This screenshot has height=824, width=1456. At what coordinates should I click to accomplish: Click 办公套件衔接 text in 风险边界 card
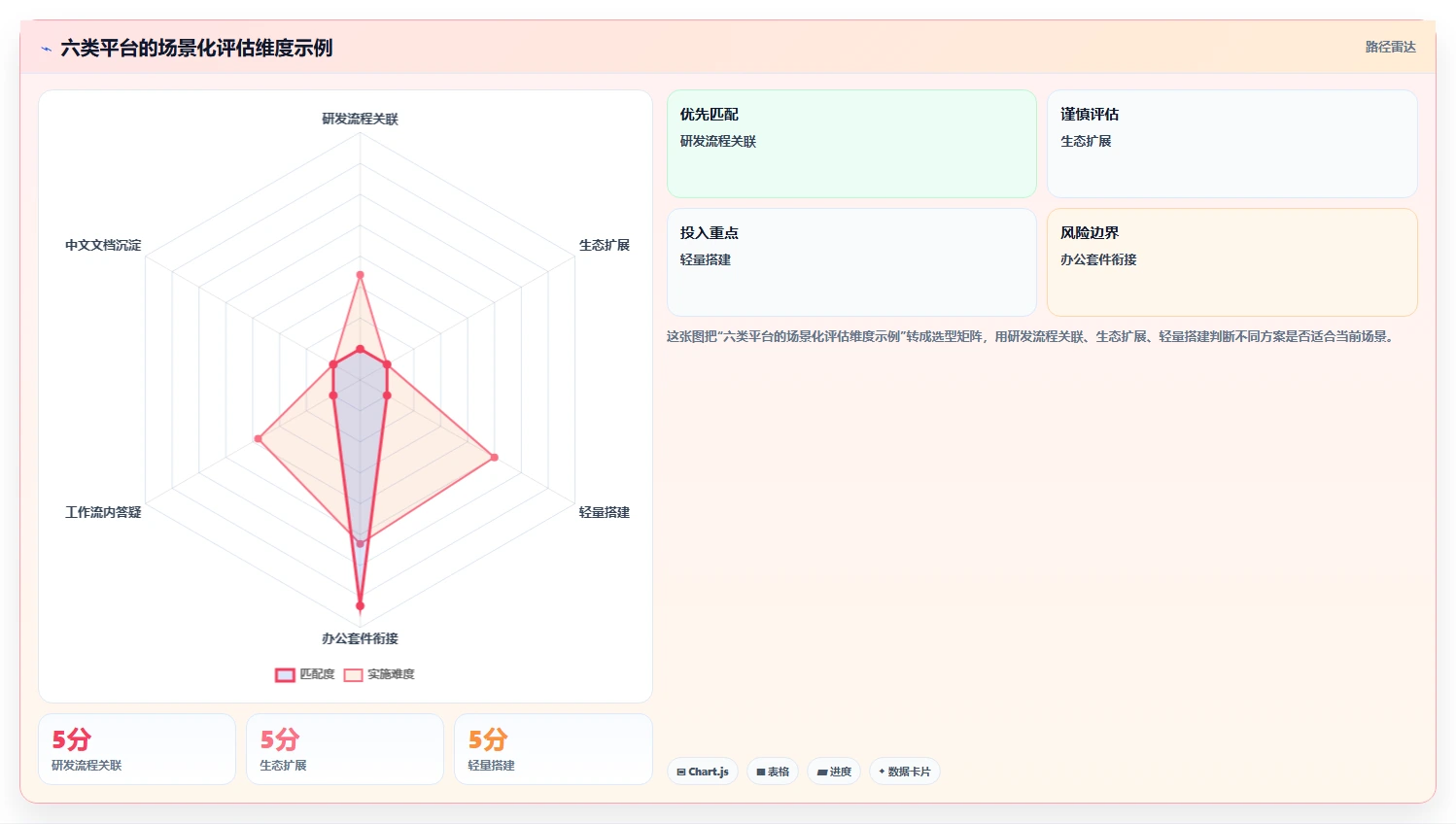coord(1098,259)
